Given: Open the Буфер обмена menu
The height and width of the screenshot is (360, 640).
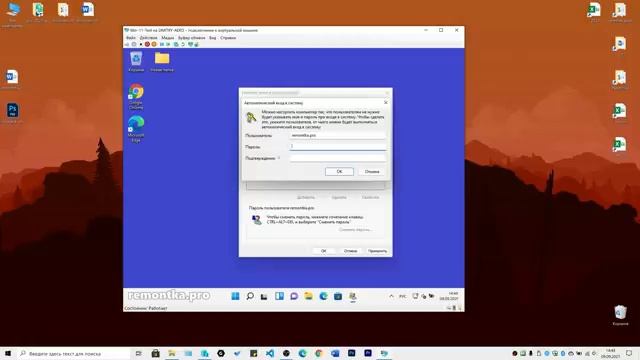Looking at the screenshot, I should pos(191,38).
